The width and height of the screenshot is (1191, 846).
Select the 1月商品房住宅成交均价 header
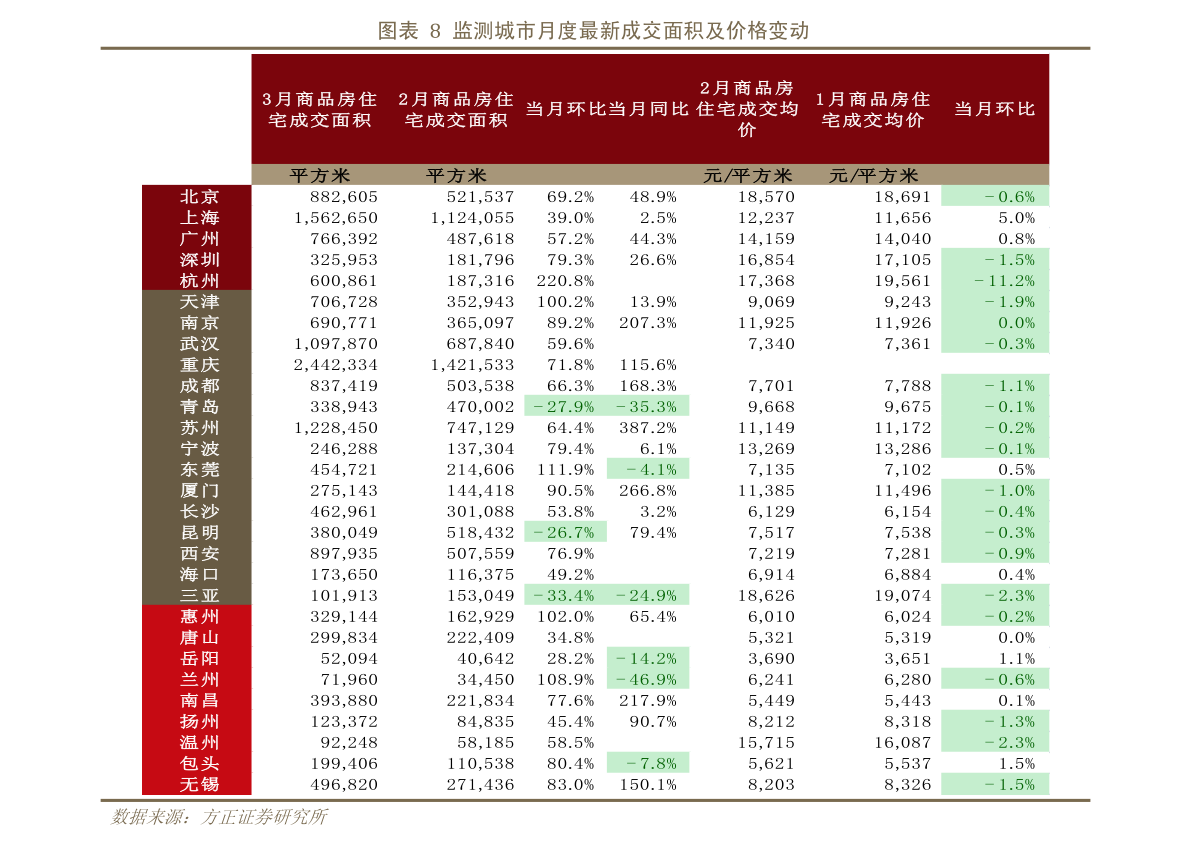pyautogui.click(x=873, y=109)
